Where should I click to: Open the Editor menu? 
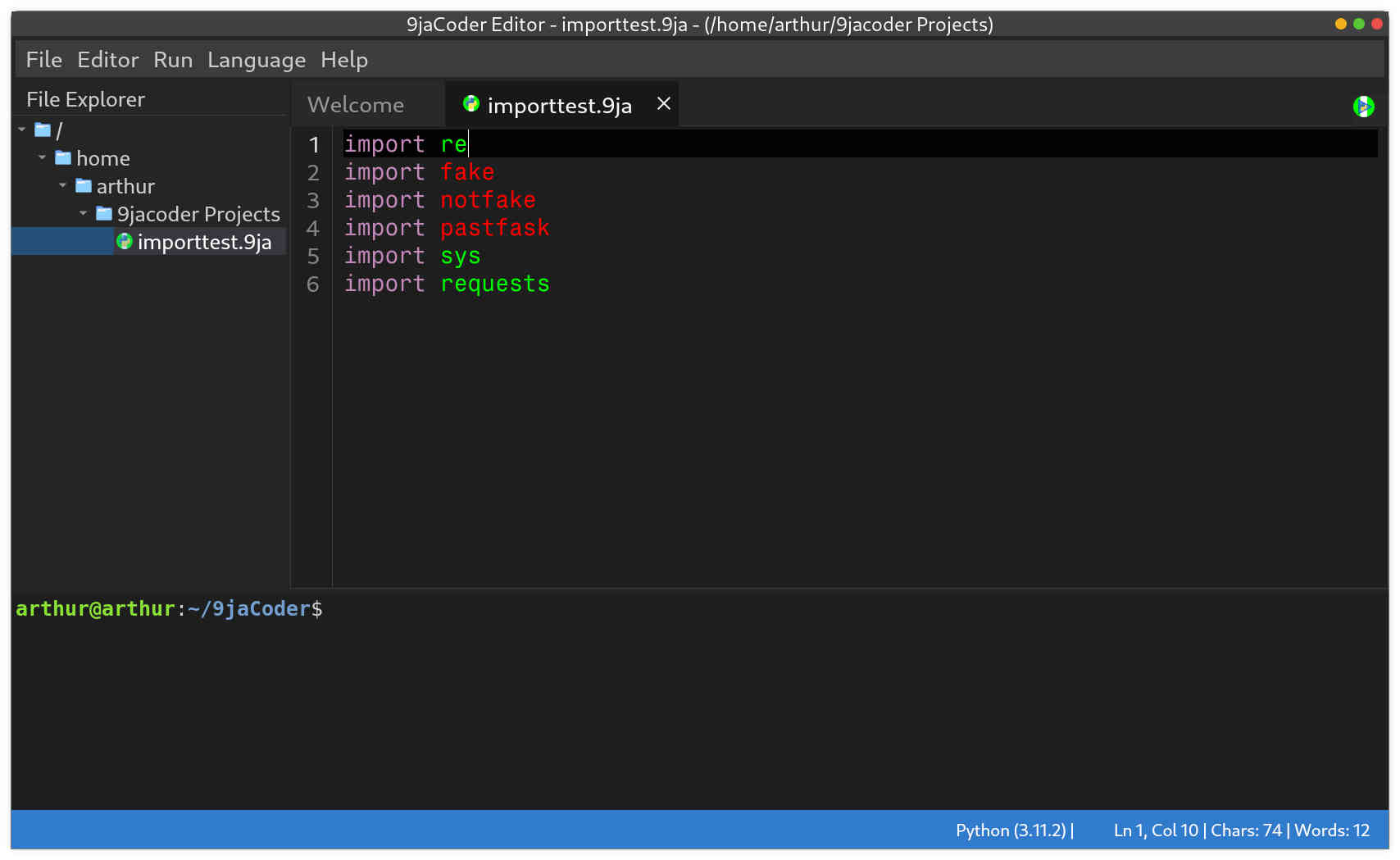(x=107, y=59)
